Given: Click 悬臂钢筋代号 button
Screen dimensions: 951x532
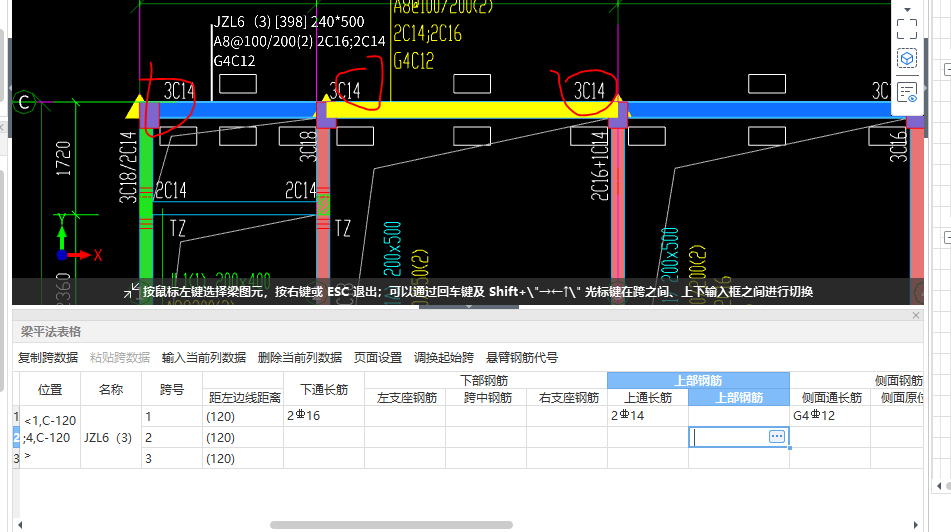Looking at the screenshot, I should (x=522, y=358).
